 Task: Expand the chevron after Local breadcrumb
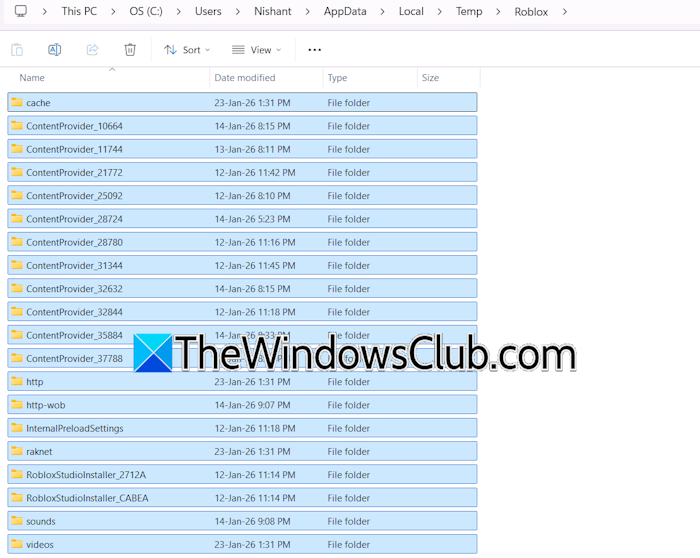[440, 12]
